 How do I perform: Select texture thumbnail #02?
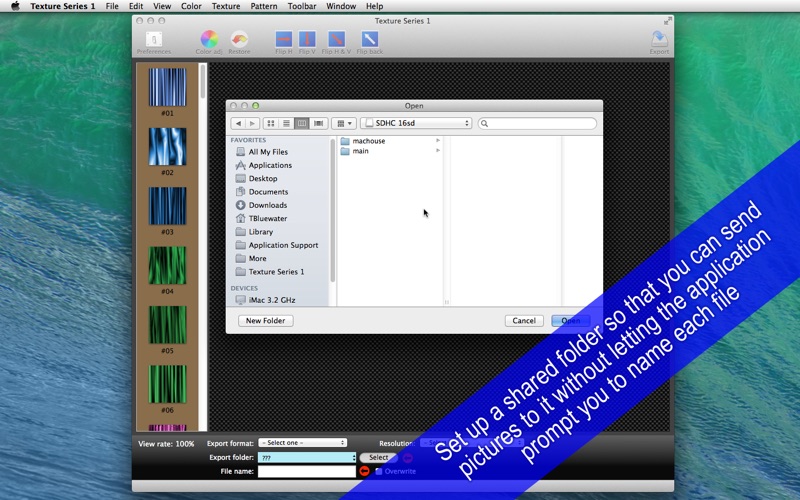(x=167, y=147)
